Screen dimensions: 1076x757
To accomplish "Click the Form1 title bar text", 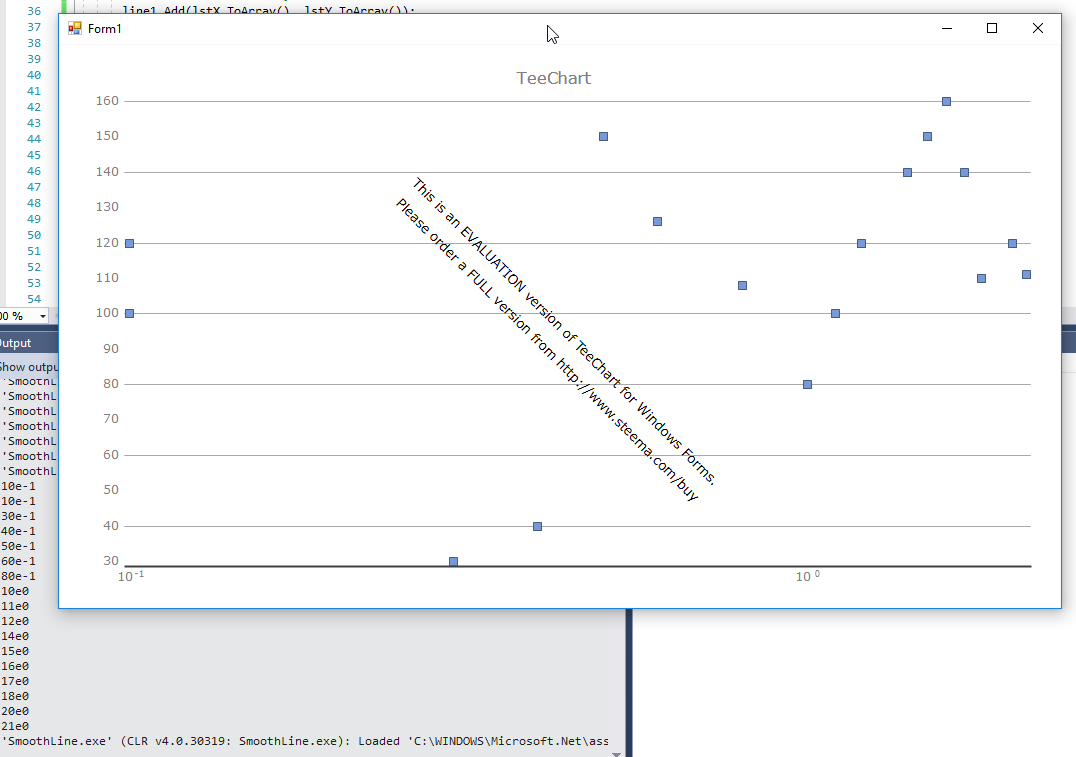I will pyautogui.click(x=104, y=29).
